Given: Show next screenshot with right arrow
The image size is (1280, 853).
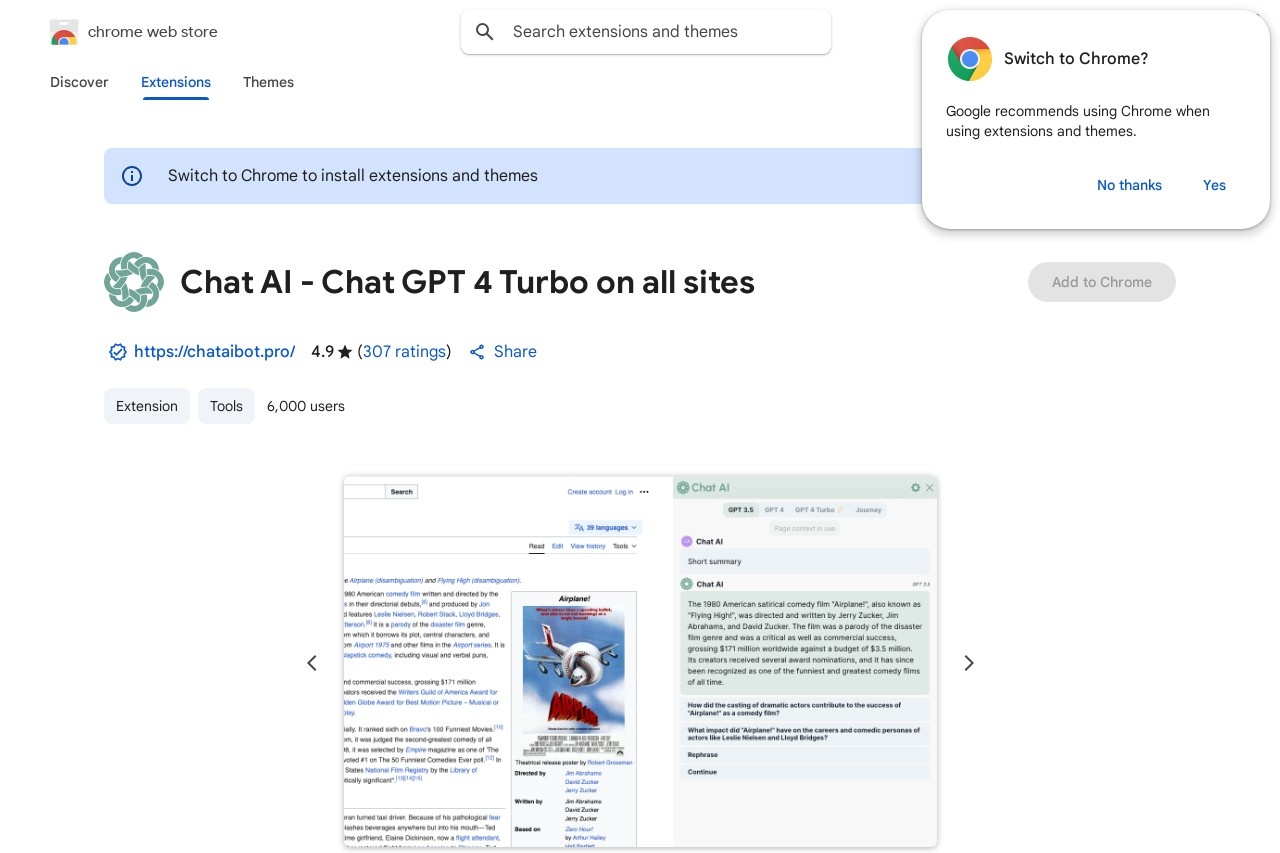Looking at the screenshot, I should click(x=968, y=663).
